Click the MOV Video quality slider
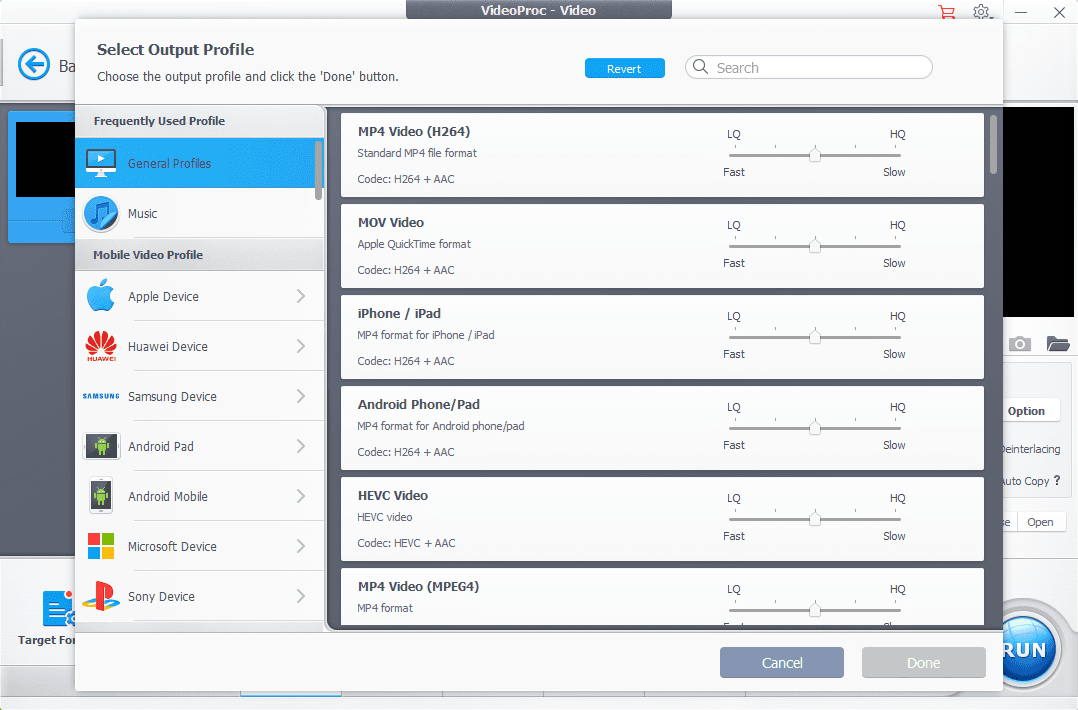The width and height of the screenshot is (1078, 710). click(815, 246)
